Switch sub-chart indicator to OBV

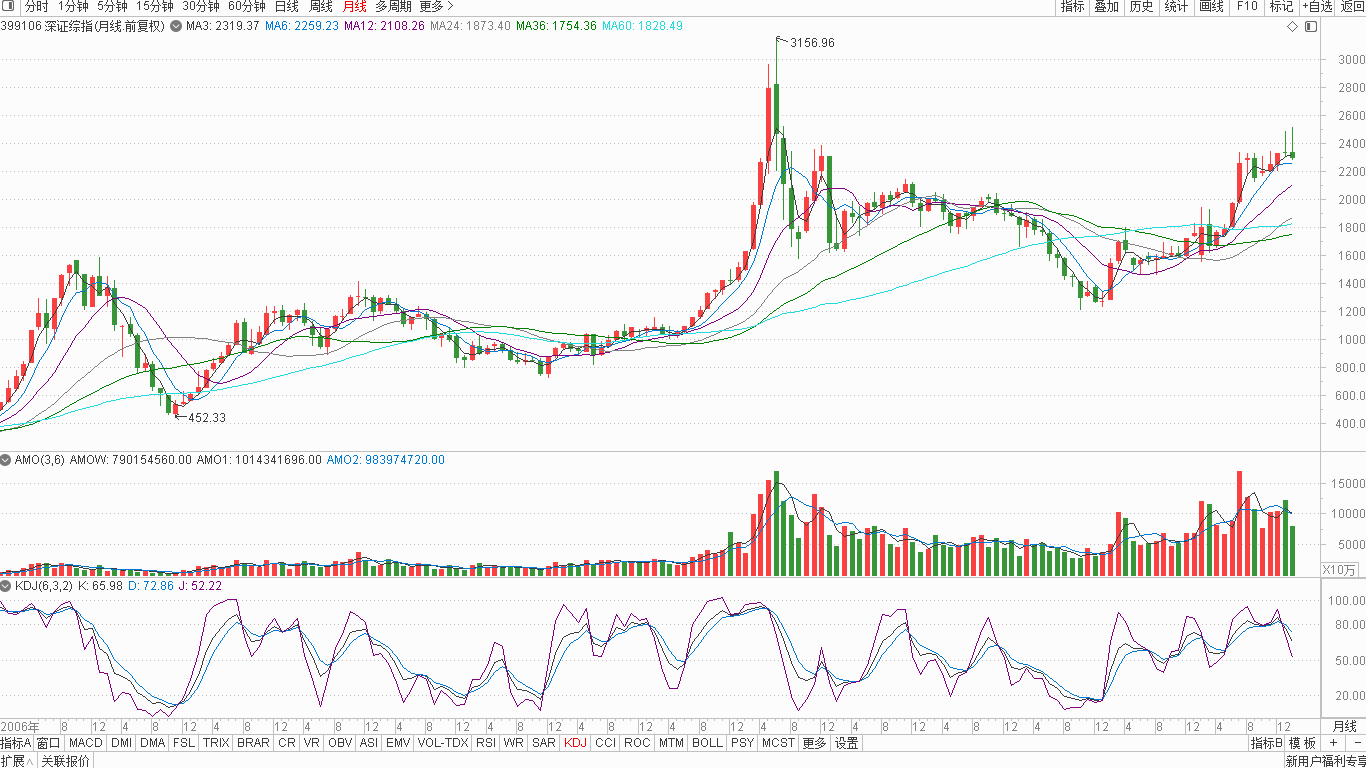click(x=341, y=743)
